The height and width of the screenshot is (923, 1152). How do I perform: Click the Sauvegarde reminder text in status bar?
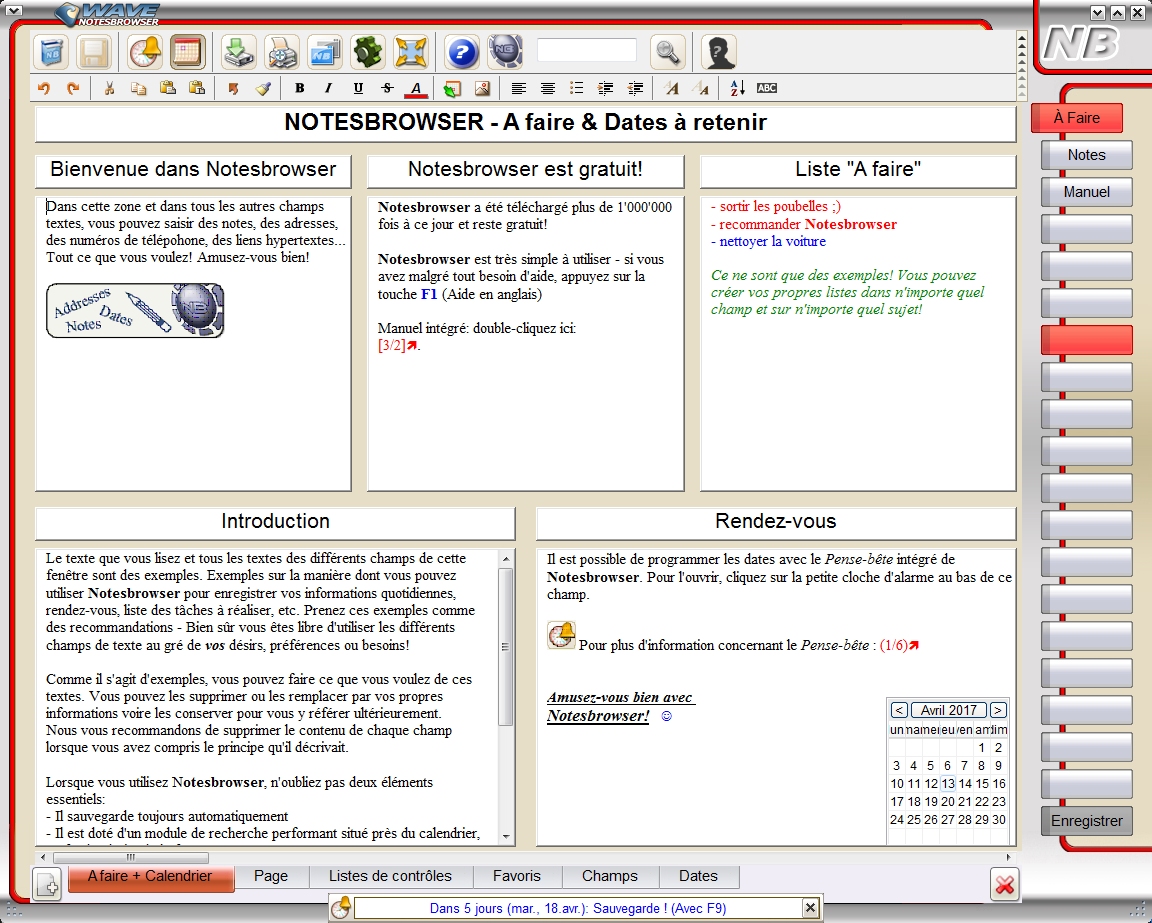click(577, 908)
